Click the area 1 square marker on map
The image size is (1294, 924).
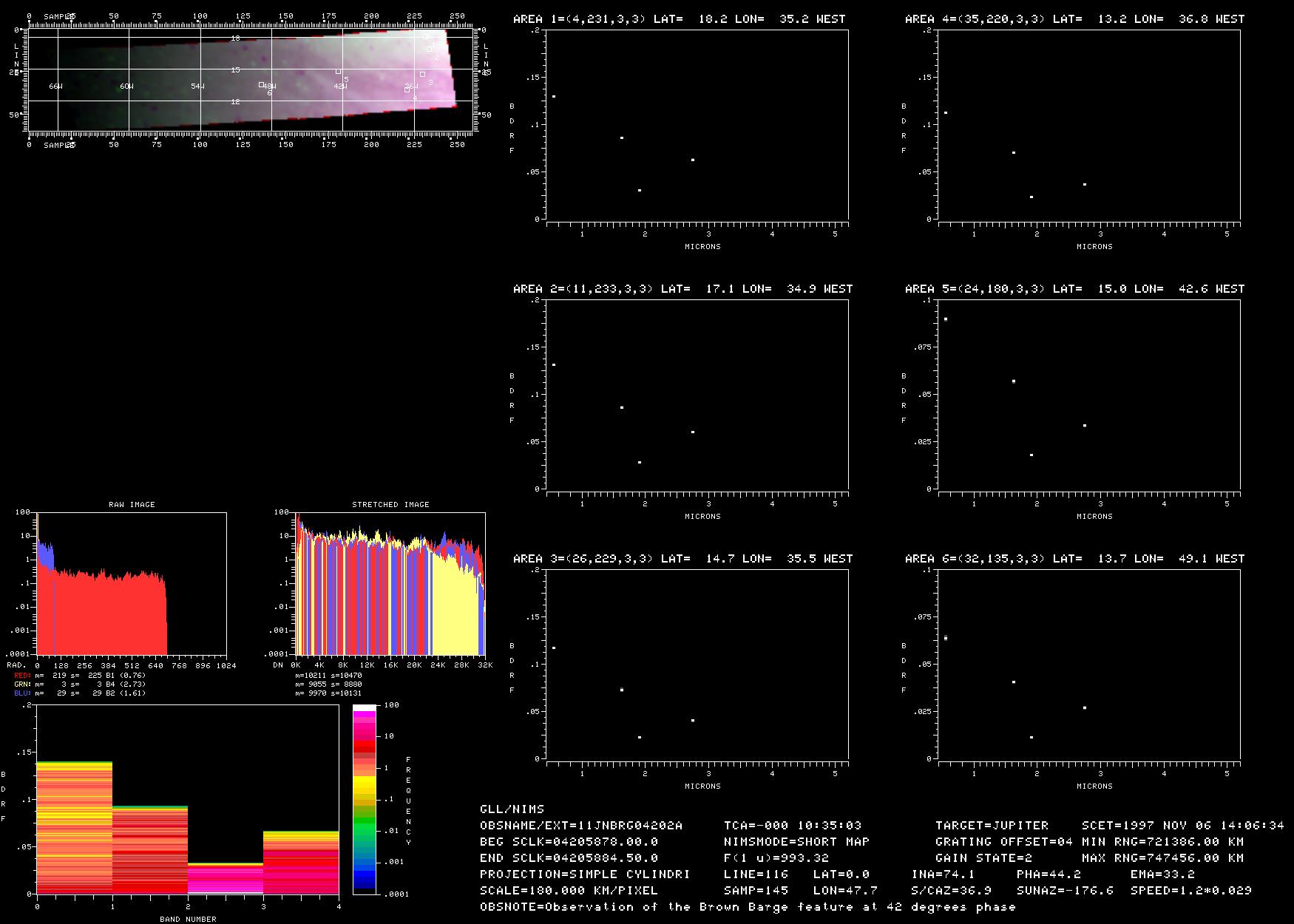pyautogui.click(x=425, y=36)
